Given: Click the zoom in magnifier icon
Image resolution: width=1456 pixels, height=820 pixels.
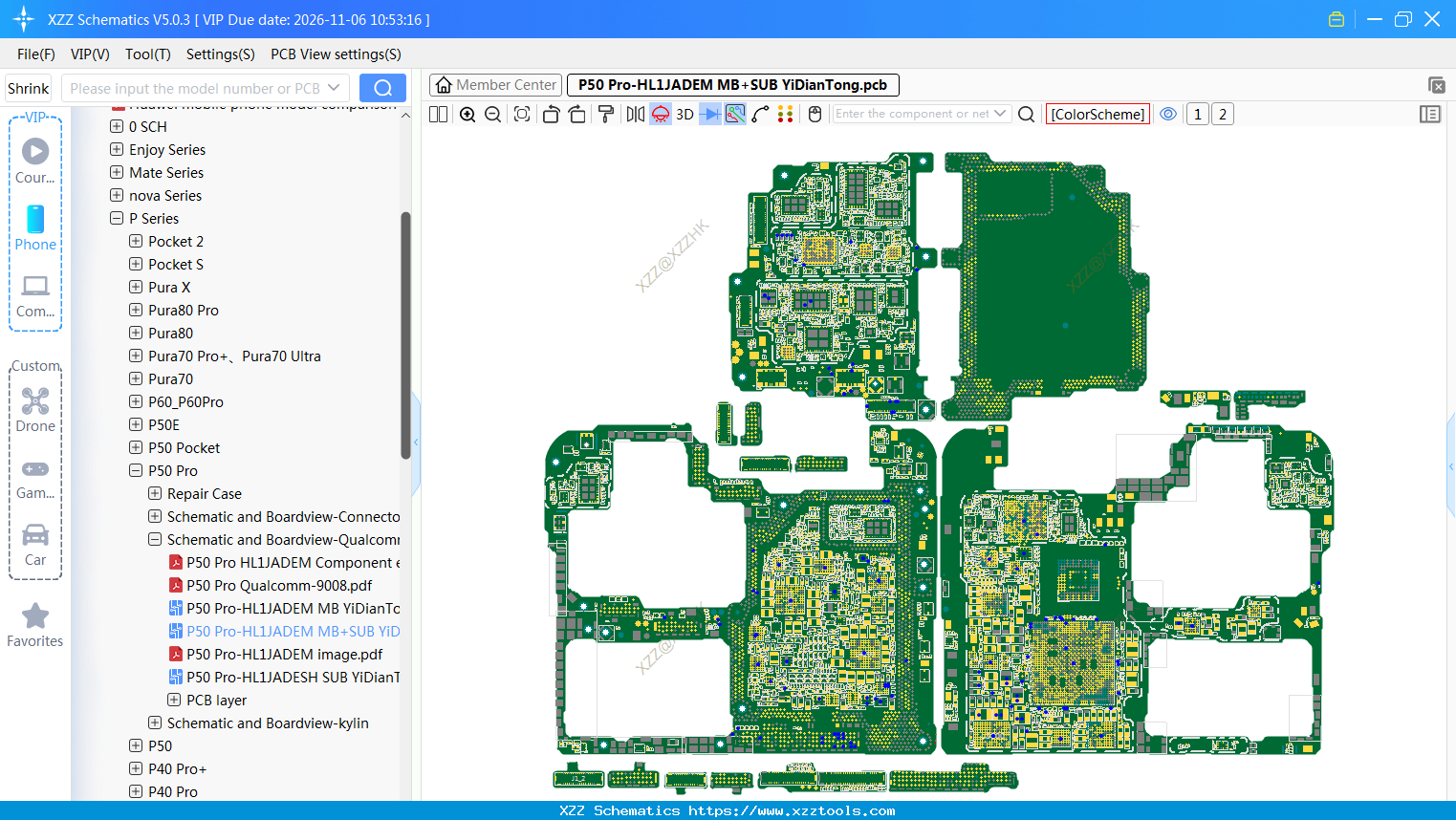Looking at the screenshot, I should click(x=467, y=115).
